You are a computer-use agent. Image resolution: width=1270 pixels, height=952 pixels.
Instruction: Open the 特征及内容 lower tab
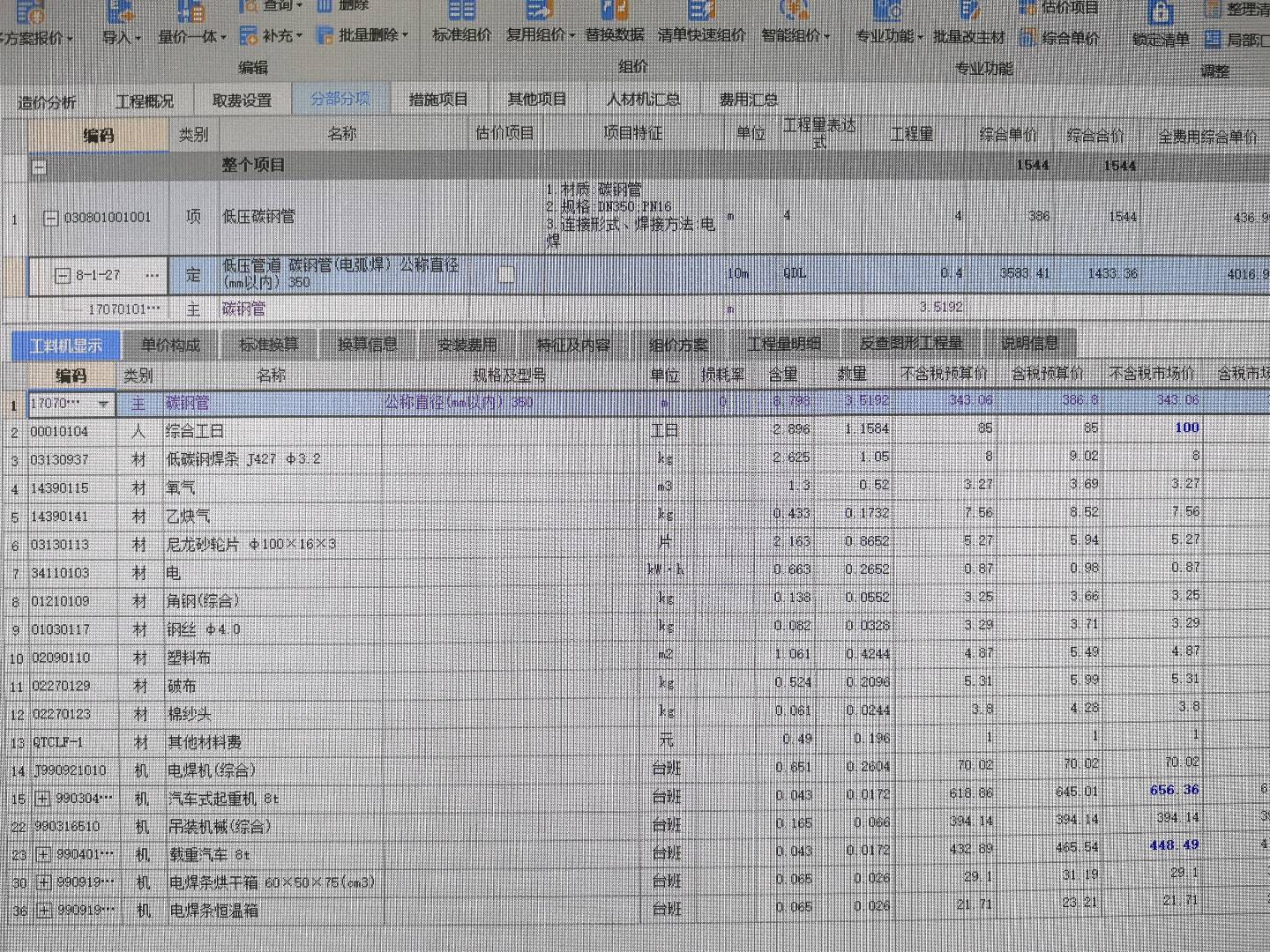point(573,344)
